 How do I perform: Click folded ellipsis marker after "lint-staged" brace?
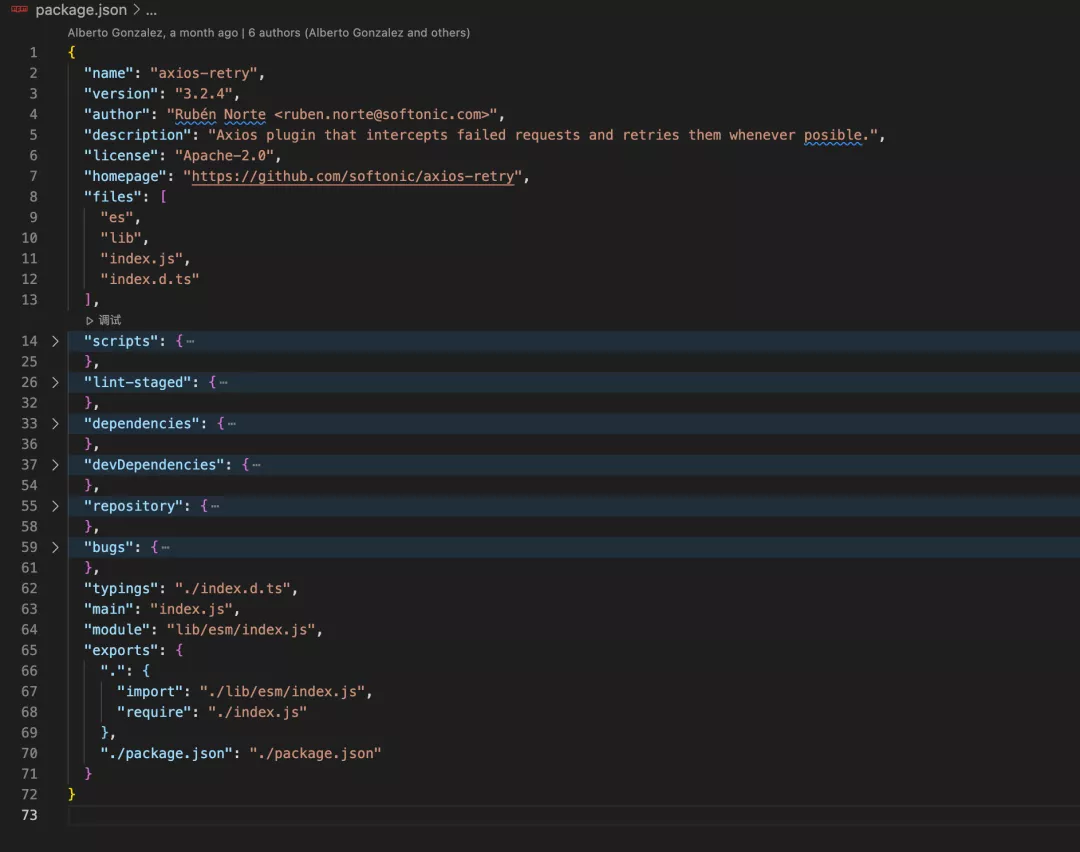tap(223, 382)
